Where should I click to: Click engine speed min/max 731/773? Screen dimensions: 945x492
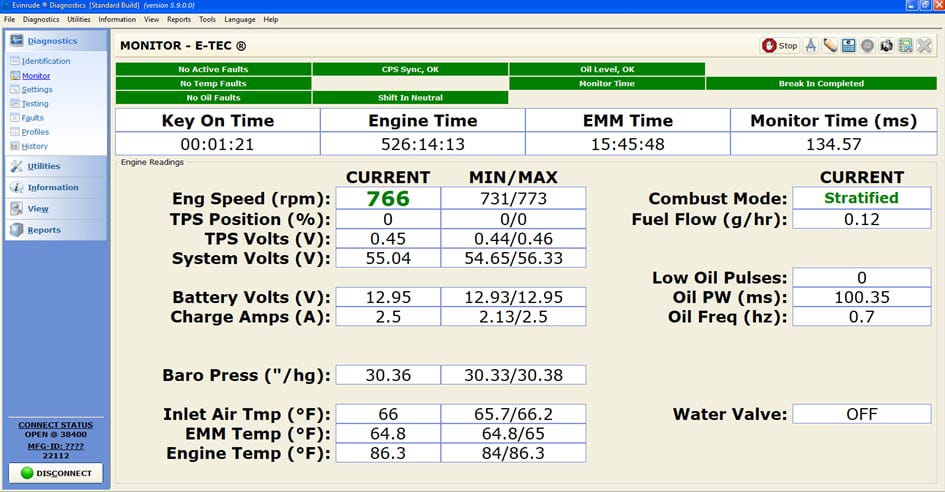(x=513, y=198)
